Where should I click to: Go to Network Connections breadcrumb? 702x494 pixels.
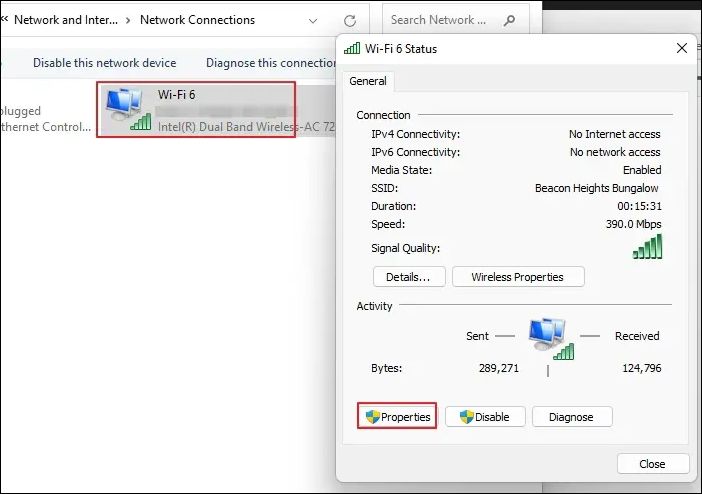coord(197,20)
